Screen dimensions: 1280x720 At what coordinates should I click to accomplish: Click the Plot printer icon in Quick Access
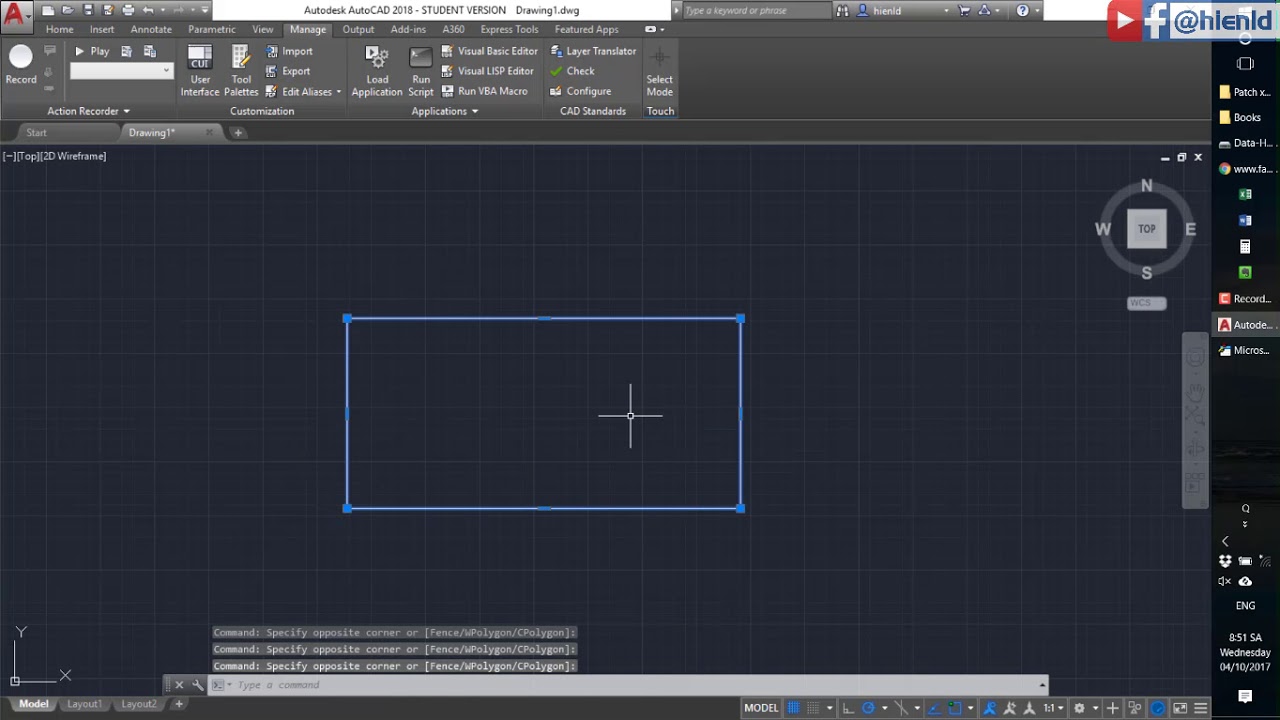(x=128, y=10)
